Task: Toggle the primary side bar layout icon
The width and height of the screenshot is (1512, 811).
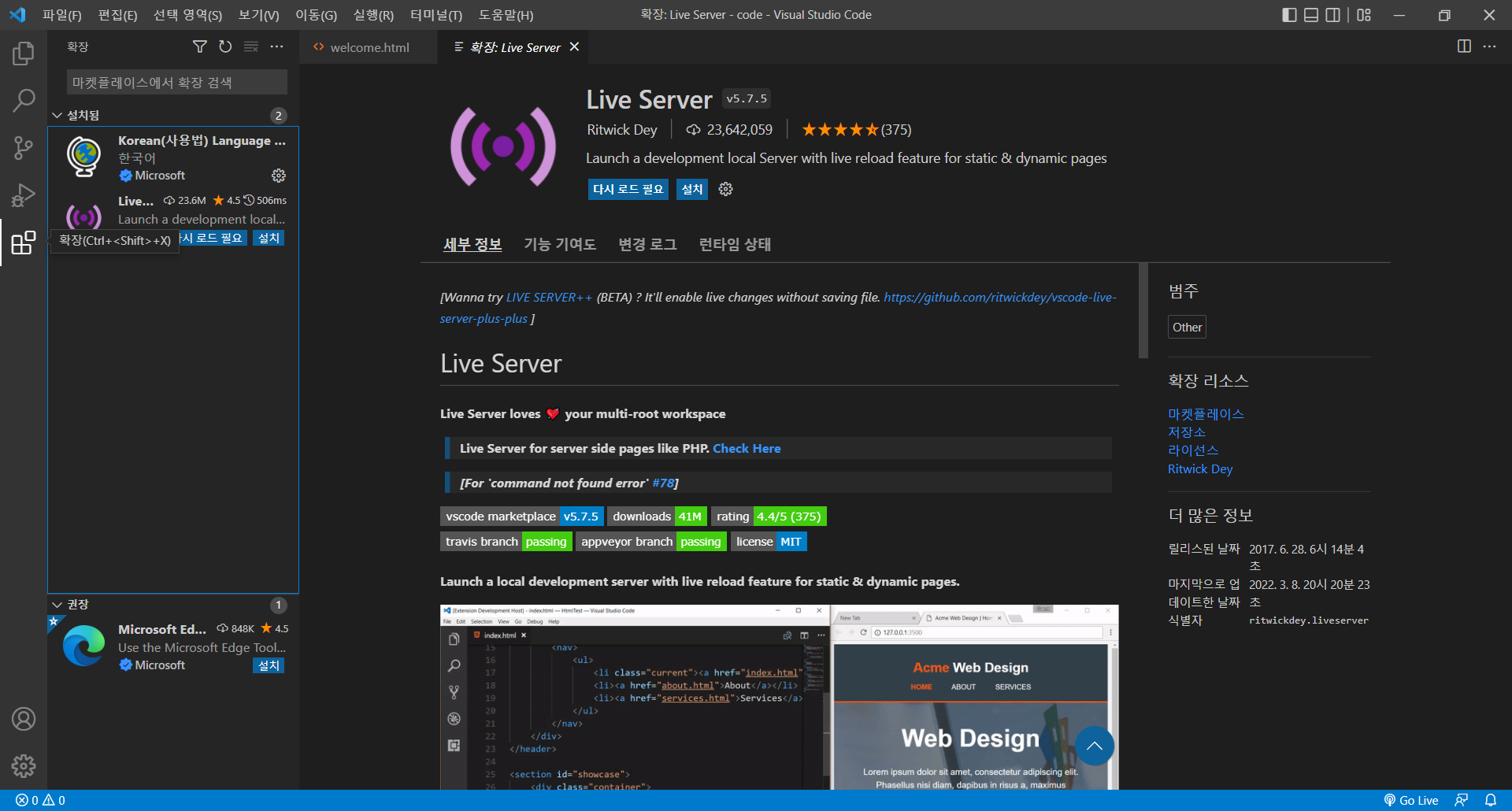Action: (x=1289, y=15)
